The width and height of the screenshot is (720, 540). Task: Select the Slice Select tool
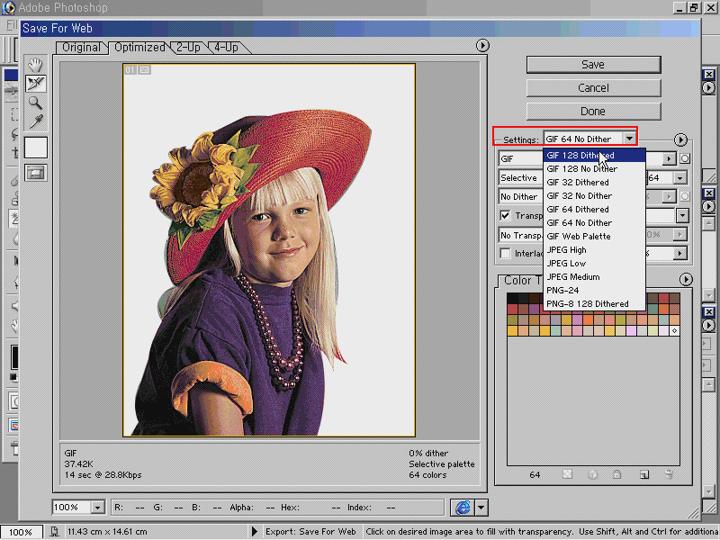[35, 84]
